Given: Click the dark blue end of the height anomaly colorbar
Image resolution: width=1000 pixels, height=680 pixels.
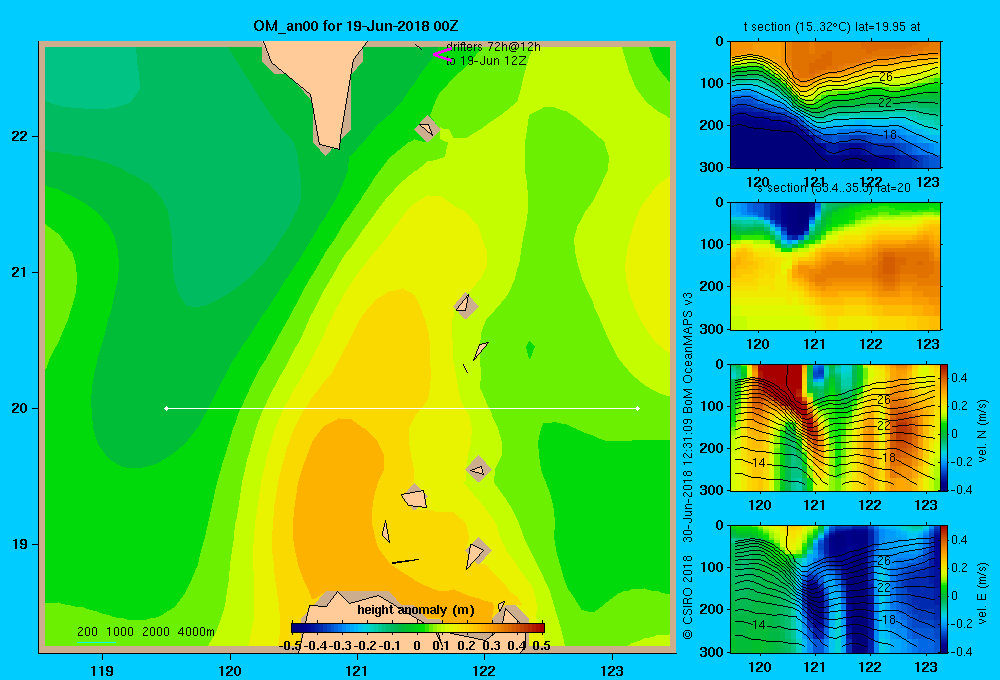Looking at the screenshot, I should click(297, 628).
